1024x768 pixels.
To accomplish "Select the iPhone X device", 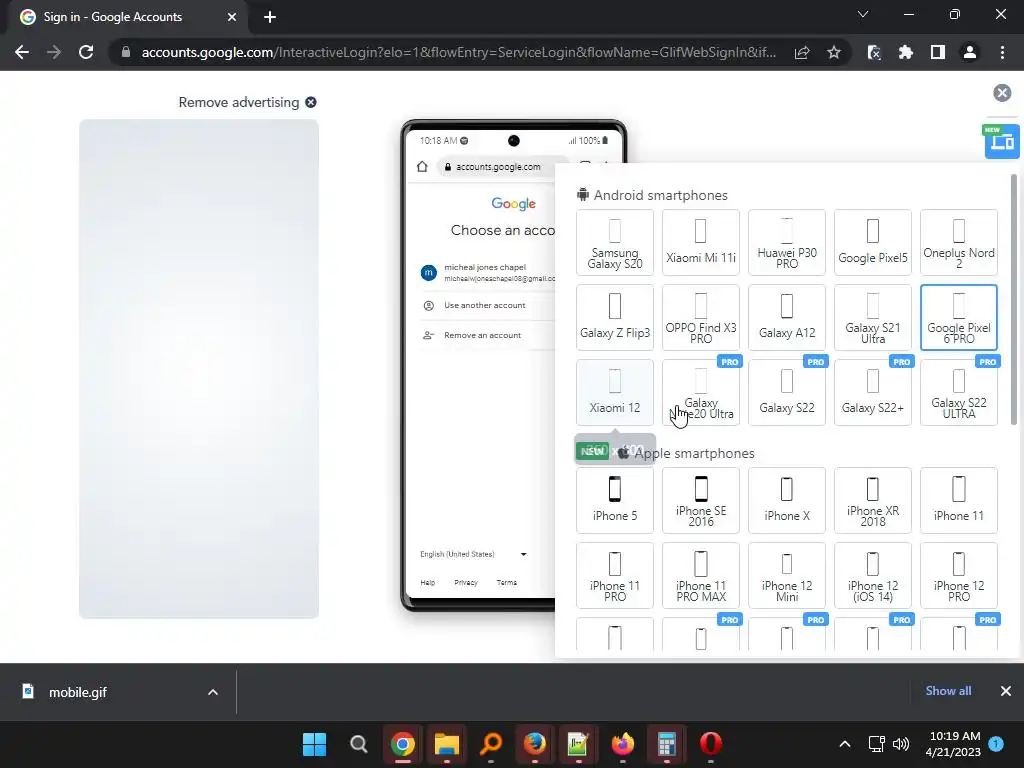I will (x=787, y=500).
